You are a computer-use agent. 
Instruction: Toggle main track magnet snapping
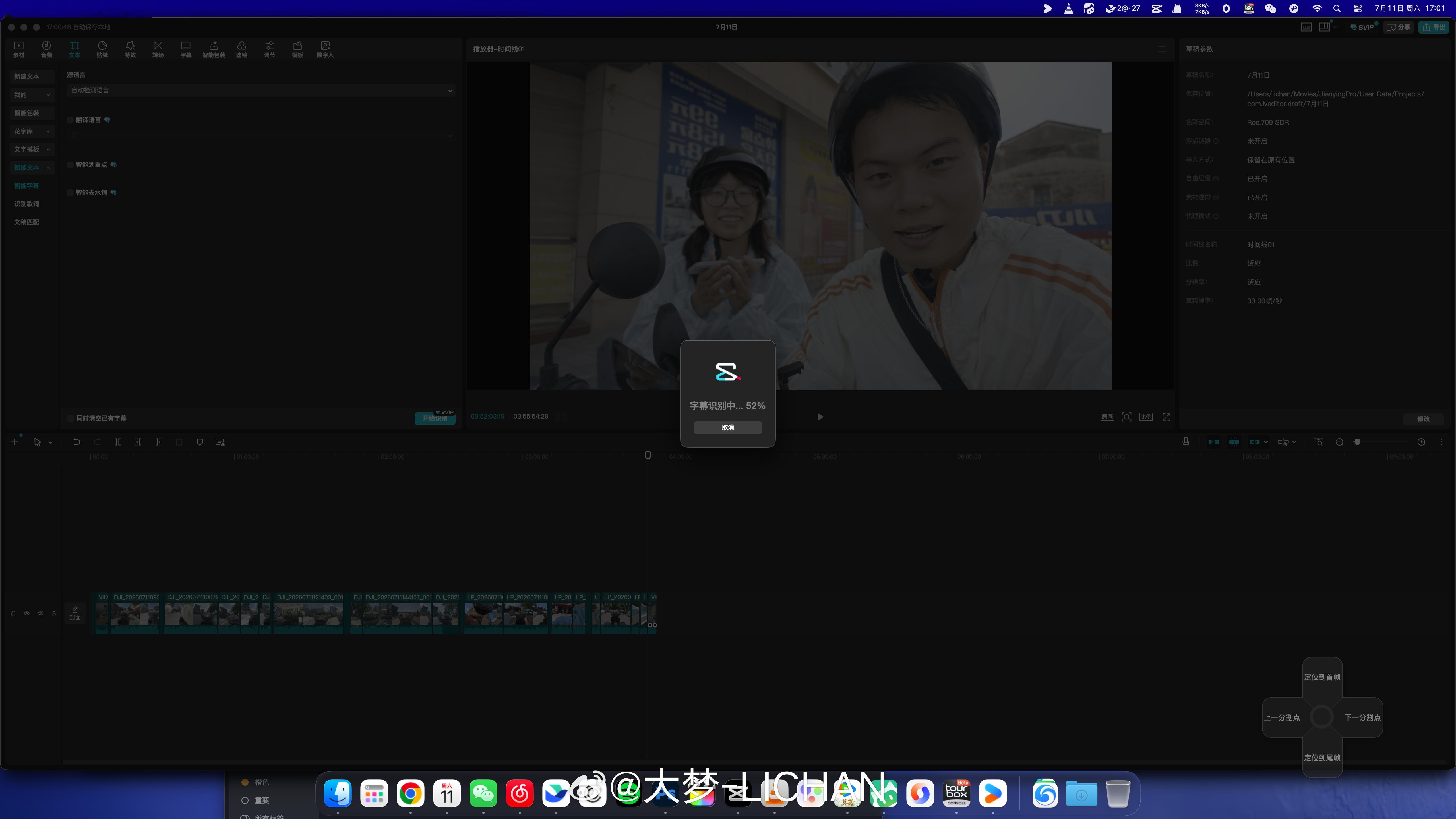coord(1213,442)
